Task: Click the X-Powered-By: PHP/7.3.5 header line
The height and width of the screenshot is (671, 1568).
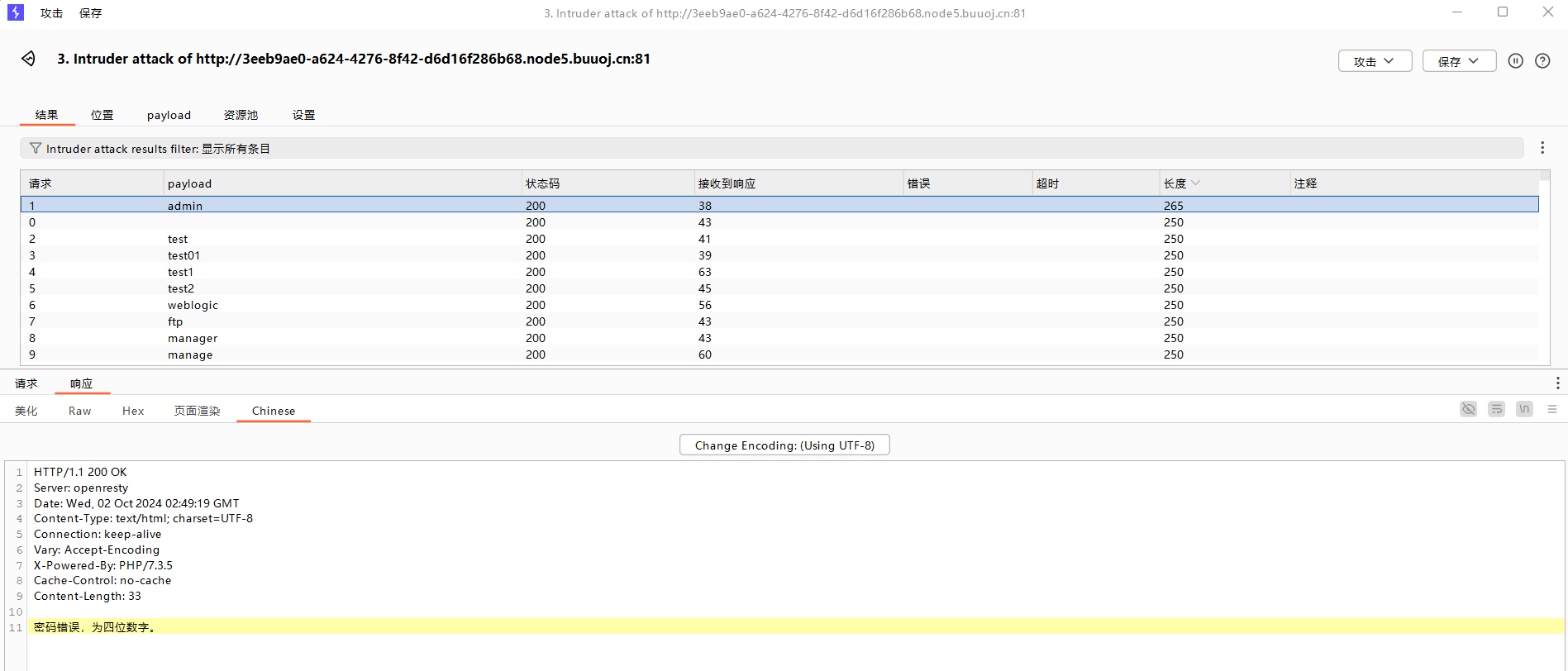Action: pyautogui.click(x=103, y=565)
